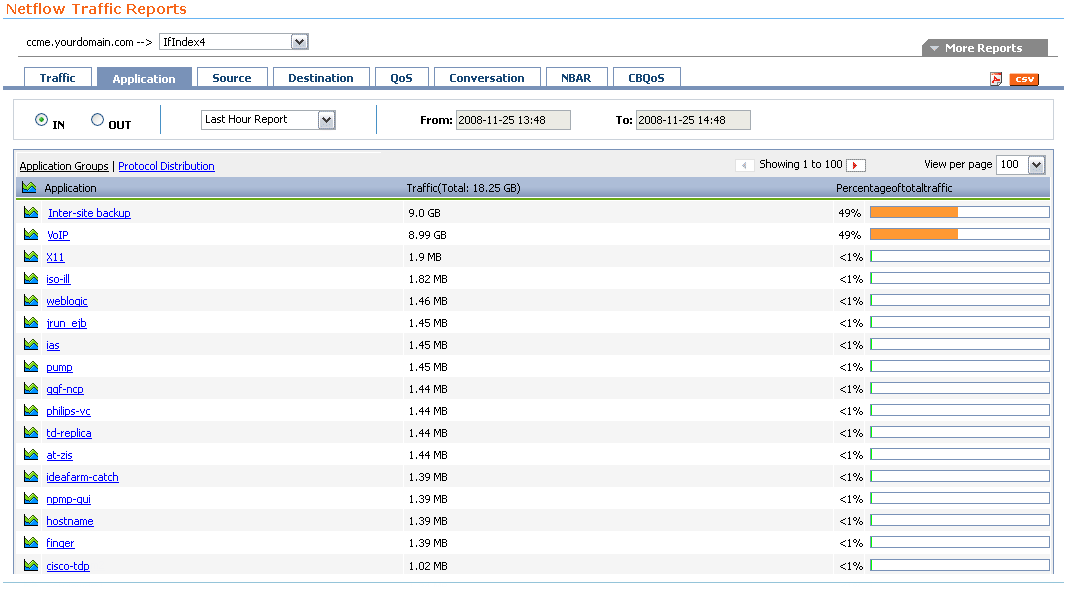Switch to the Conversation tab

point(487,78)
